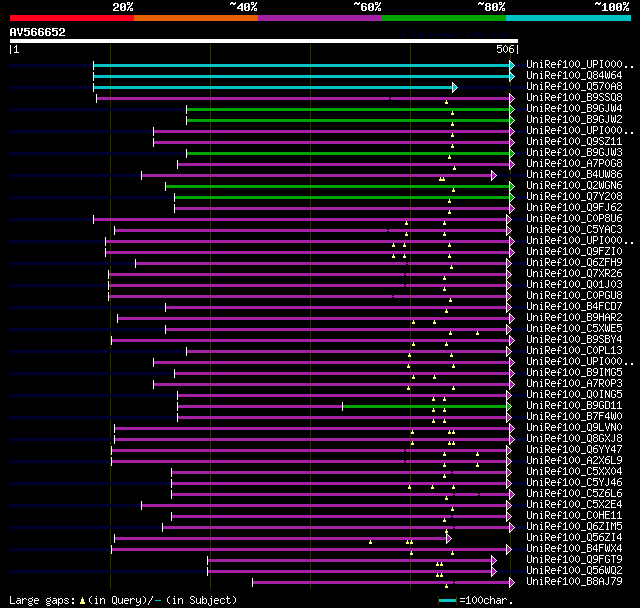Click the cyan 100char scale bar

(447, 601)
